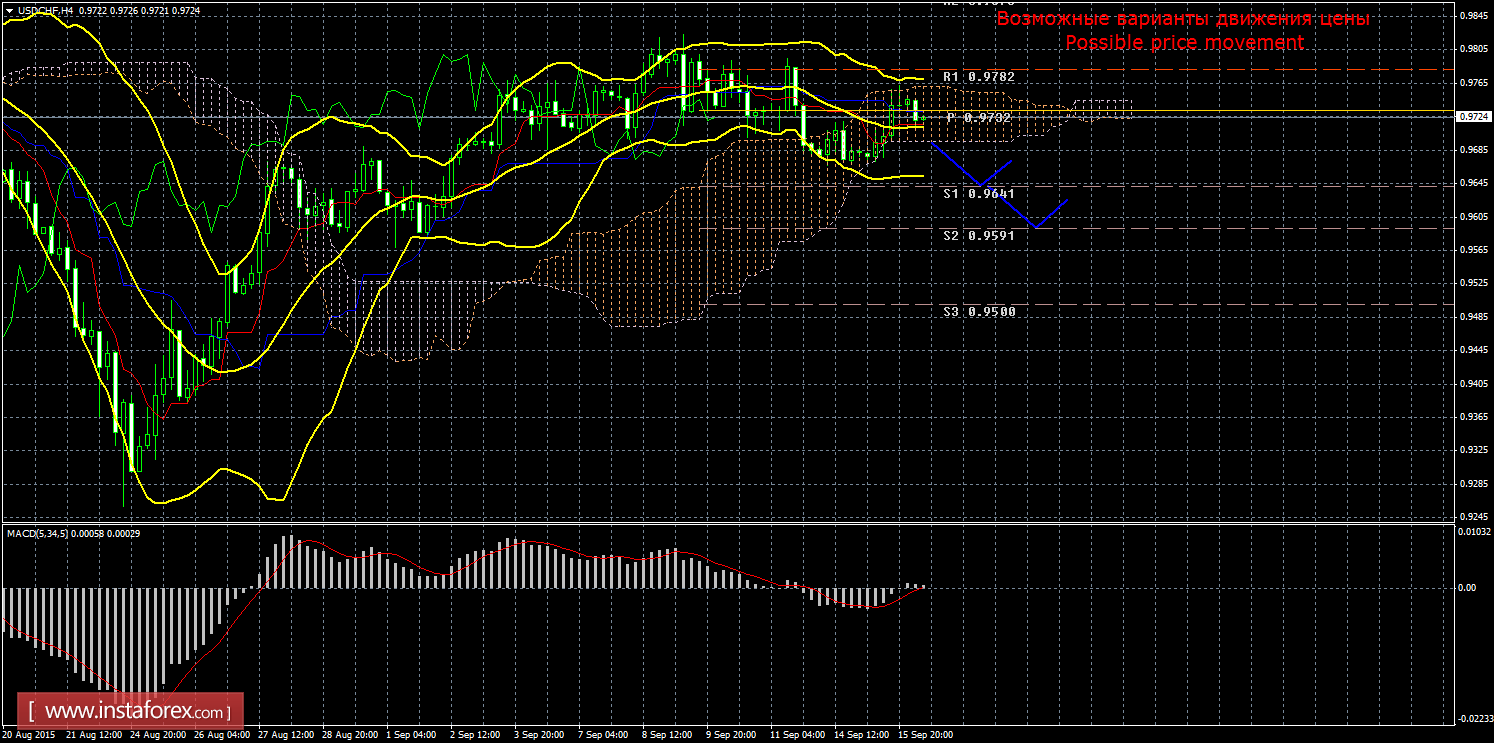1494x743 pixels.
Task: Click the 7 Sep 04:00 time label
Action: point(603,735)
